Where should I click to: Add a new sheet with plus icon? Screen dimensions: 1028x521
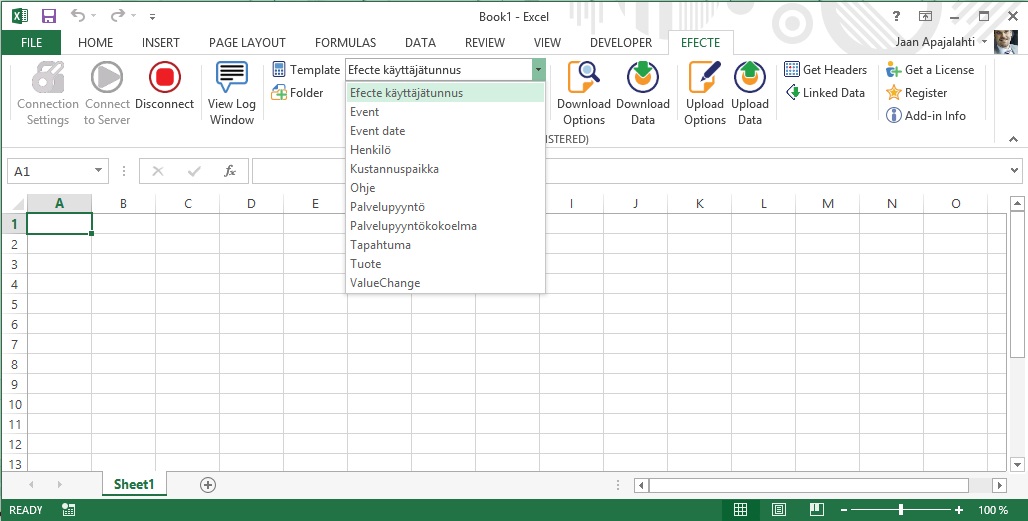pos(208,485)
